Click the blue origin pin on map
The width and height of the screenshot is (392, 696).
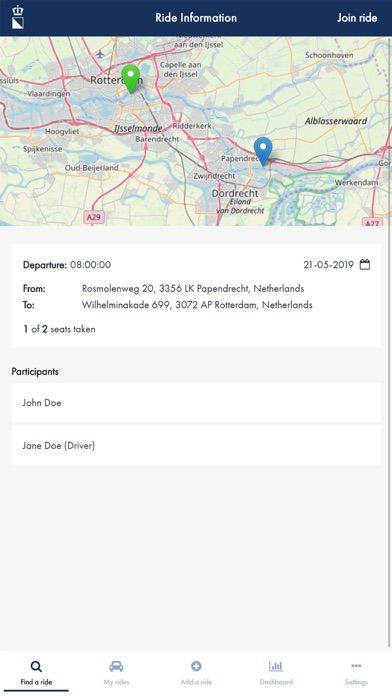click(x=263, y=151)
